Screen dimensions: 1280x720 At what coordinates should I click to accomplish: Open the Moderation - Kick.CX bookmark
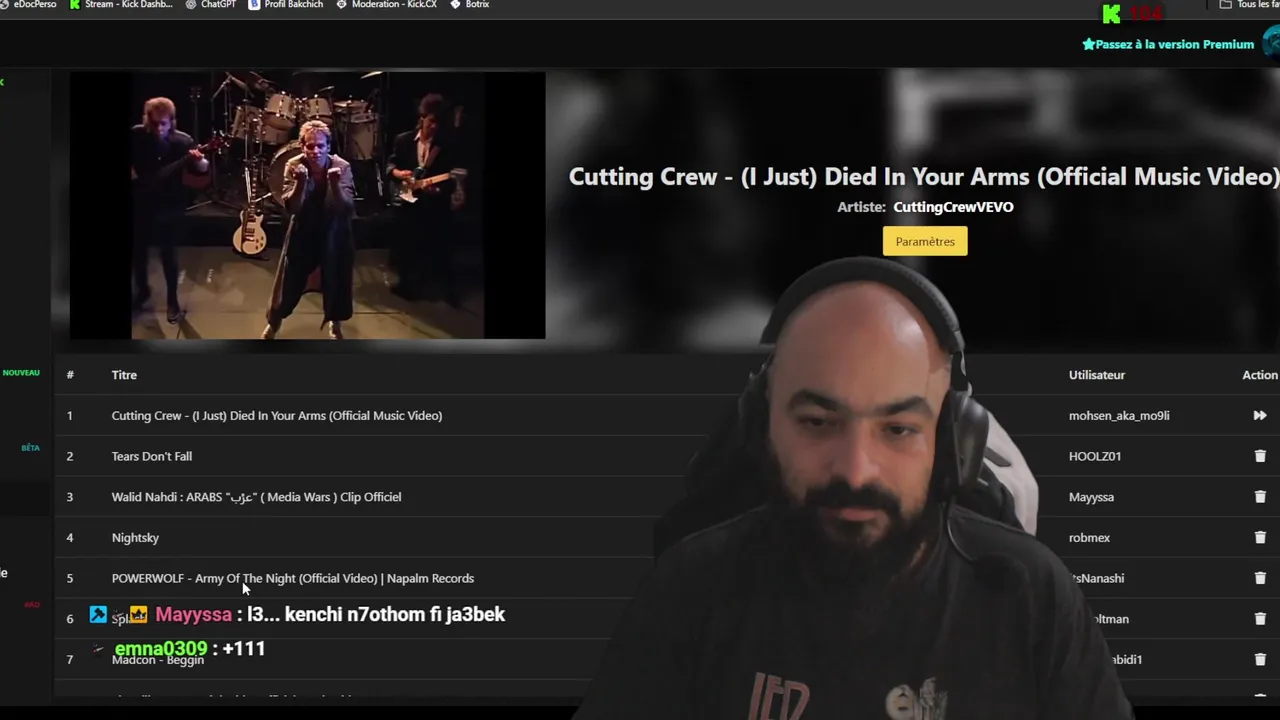click(x=386, y=4)
